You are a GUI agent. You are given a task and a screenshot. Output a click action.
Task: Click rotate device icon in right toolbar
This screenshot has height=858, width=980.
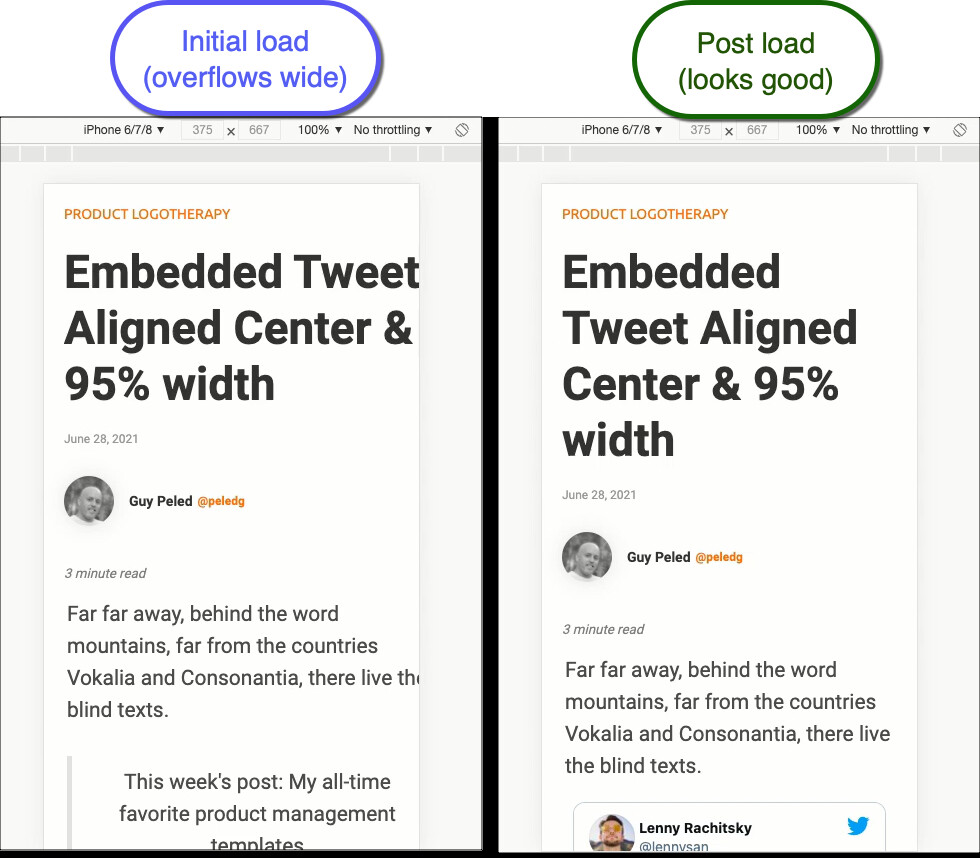959,130
